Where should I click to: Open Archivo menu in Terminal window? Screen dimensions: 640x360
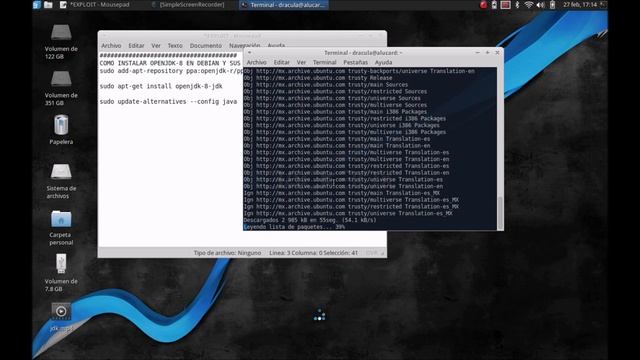[256, 62]
